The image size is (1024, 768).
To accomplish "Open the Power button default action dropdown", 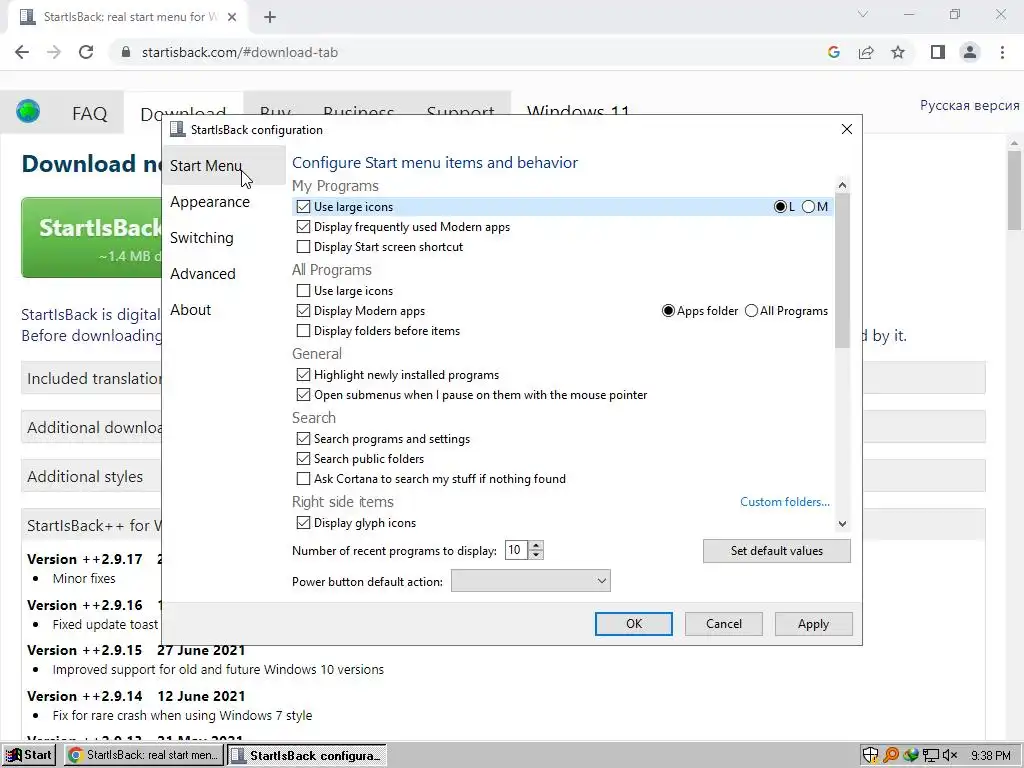I will coord(530,581).
